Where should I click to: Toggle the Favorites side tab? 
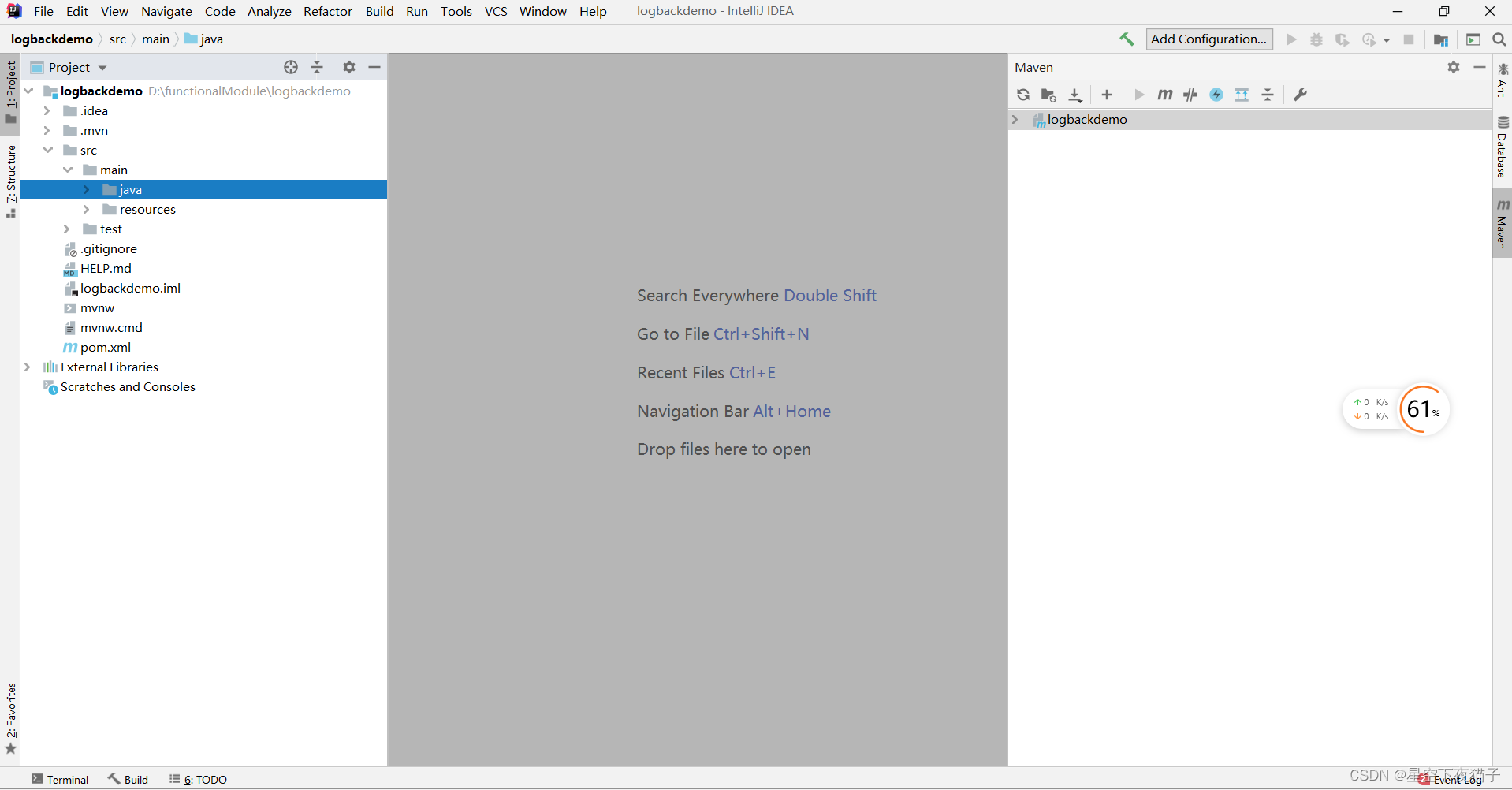click(x=10, y=717)
